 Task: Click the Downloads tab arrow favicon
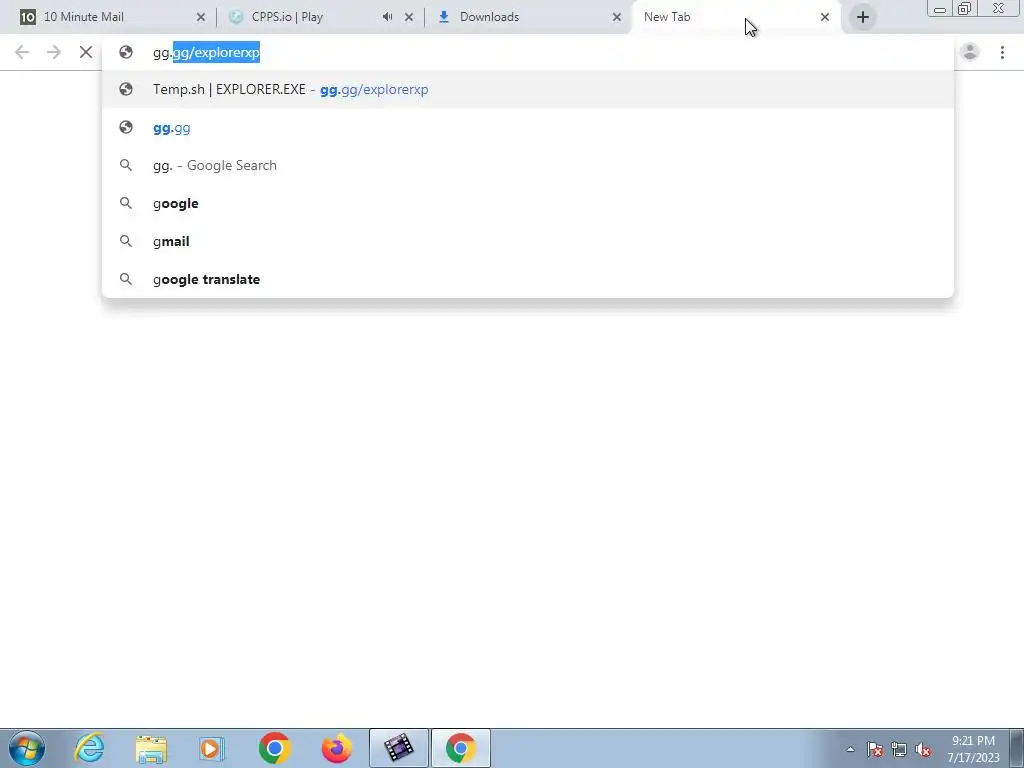(x=444, y=17)
